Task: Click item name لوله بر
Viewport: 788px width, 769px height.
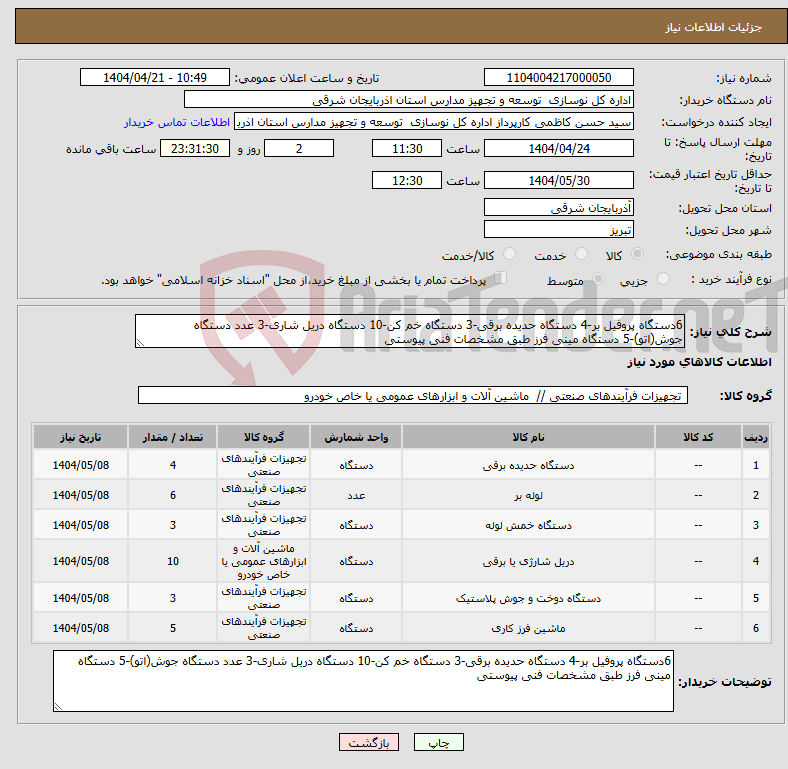Action: pyautogui.click(x=528, y=496)
